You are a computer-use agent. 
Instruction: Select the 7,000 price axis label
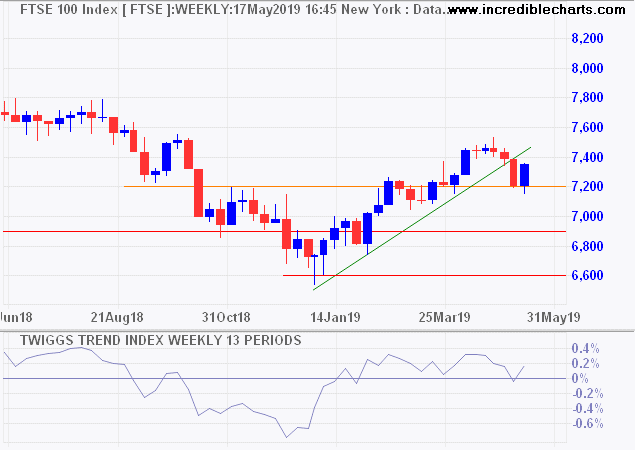click(587, 216)
